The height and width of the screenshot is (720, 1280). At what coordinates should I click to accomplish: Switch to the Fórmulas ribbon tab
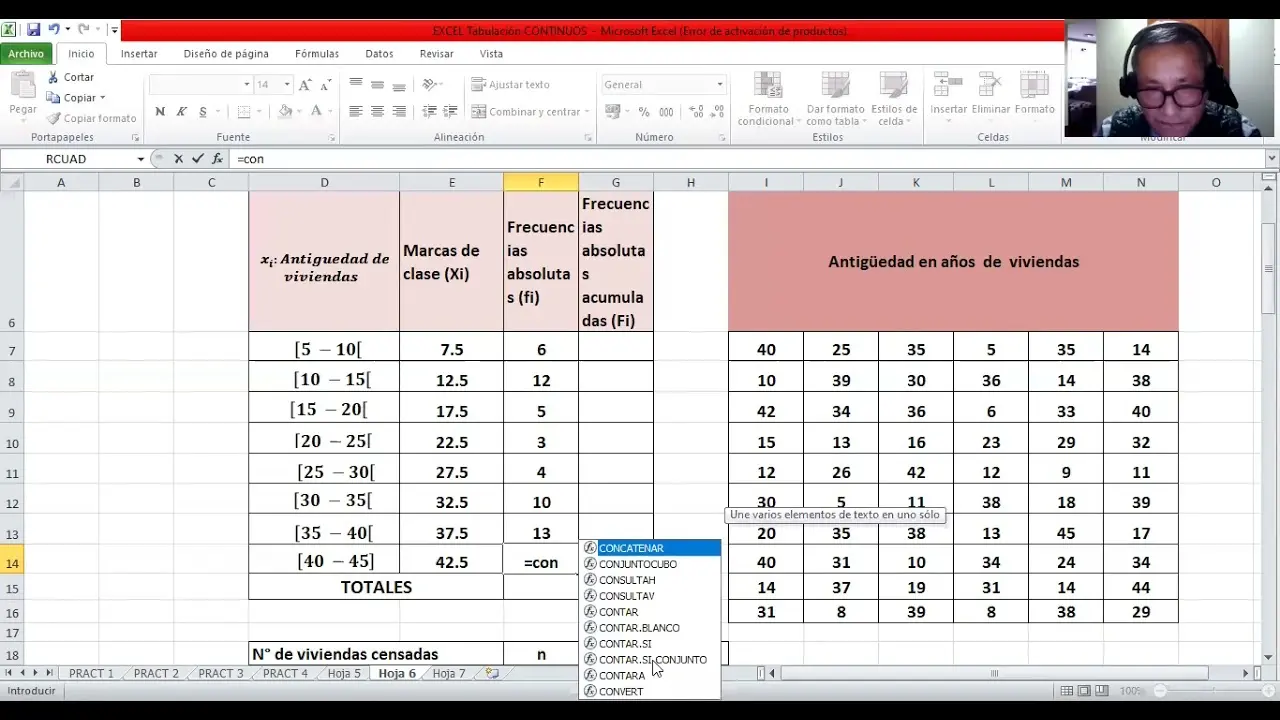coord(317,54)
